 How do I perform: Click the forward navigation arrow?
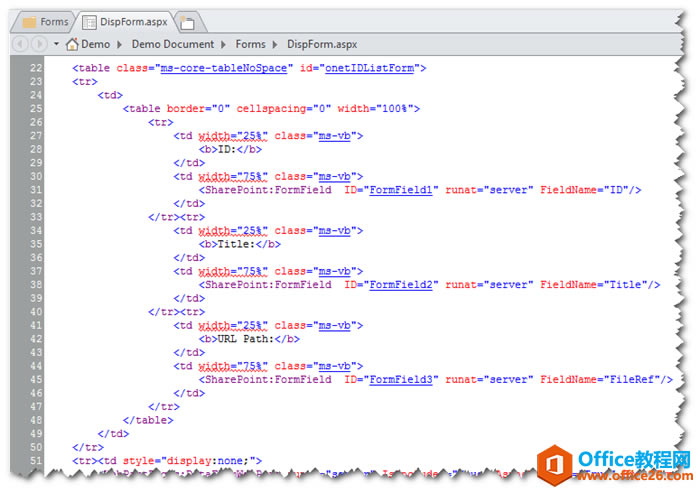pyautogui.click(x=38, y=45)
